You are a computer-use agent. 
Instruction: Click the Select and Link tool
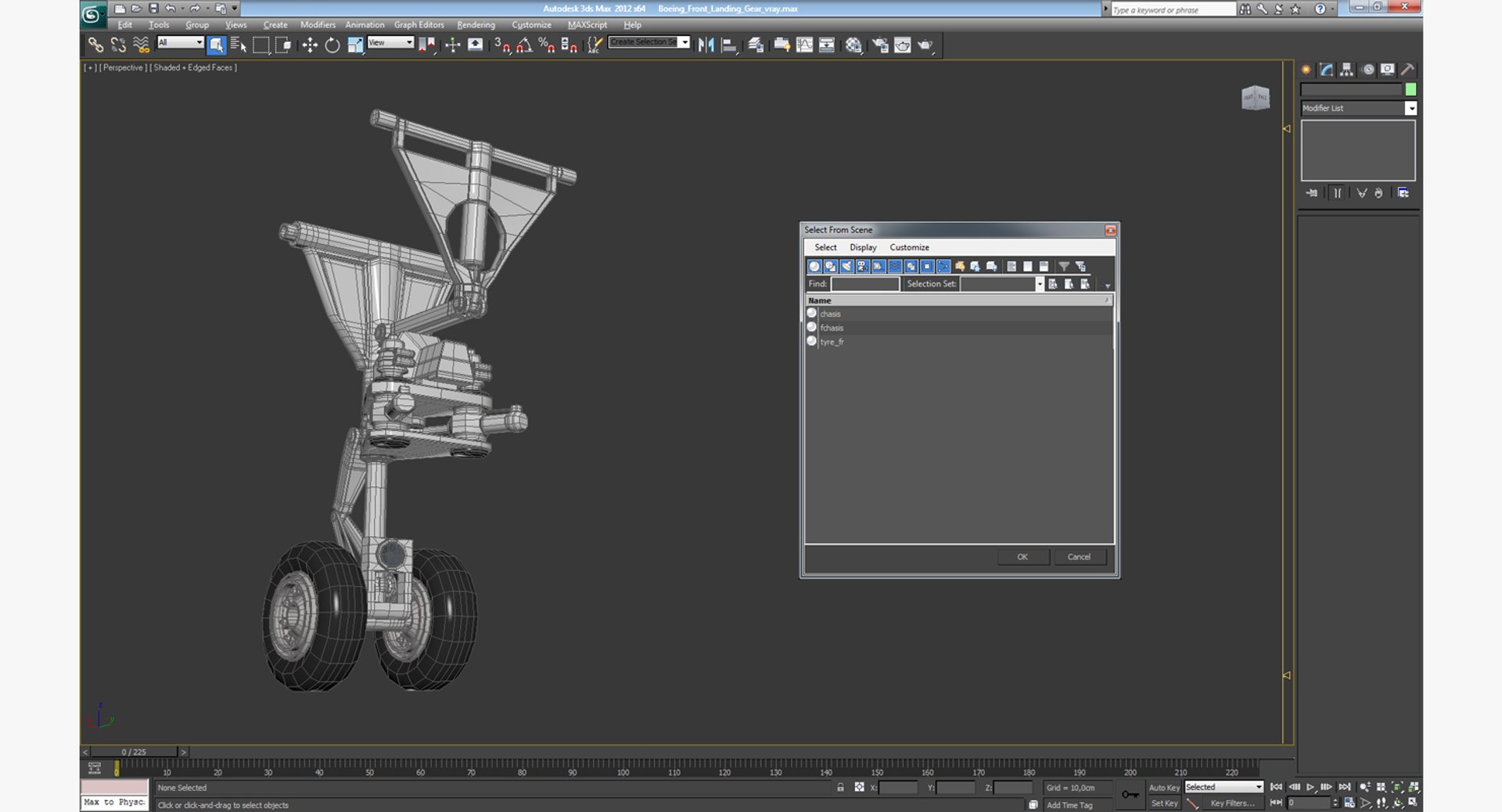pyautogui.click(x=95, y=45)
